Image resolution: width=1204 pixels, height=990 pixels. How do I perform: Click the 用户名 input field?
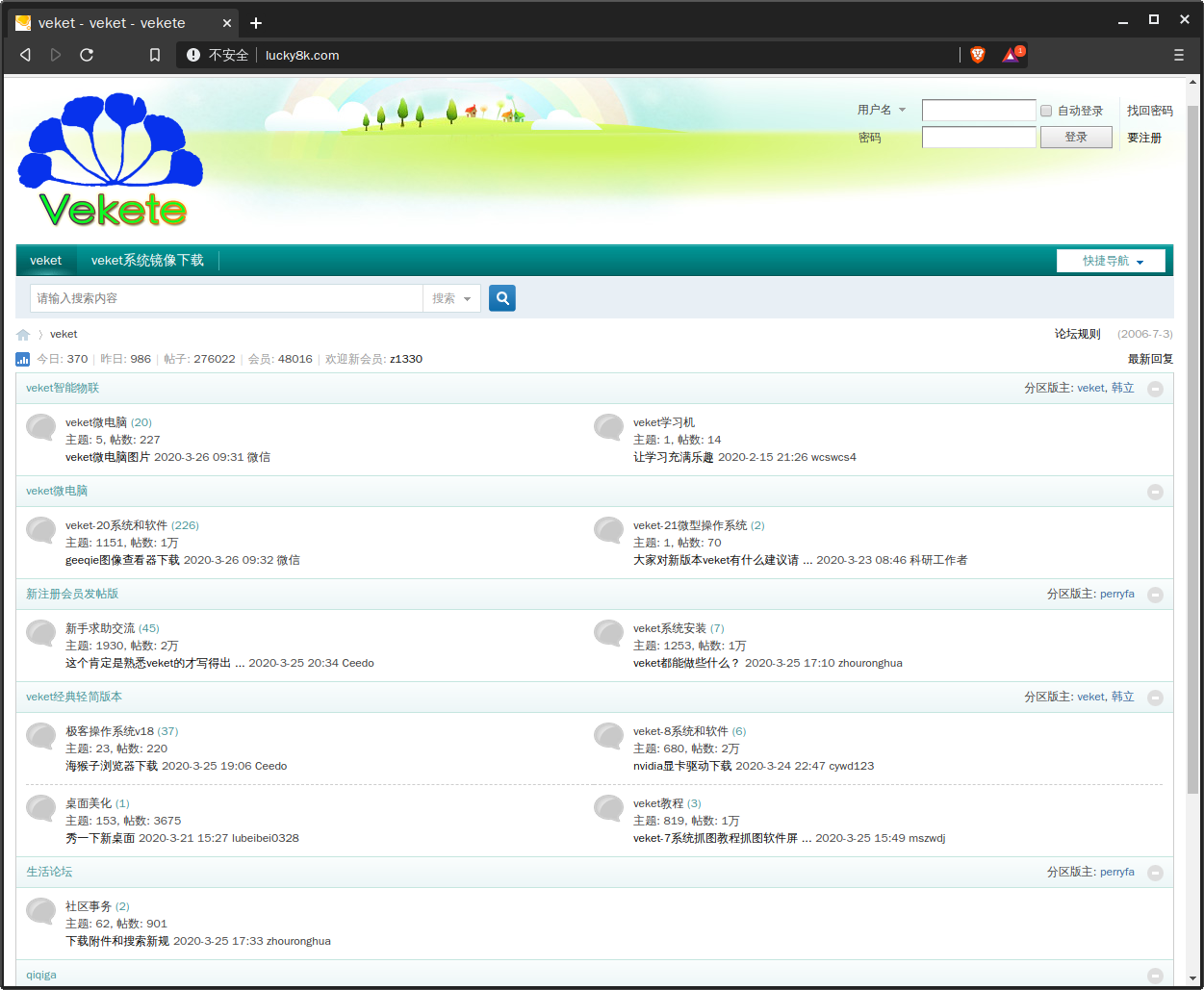(x=979, y=111)
